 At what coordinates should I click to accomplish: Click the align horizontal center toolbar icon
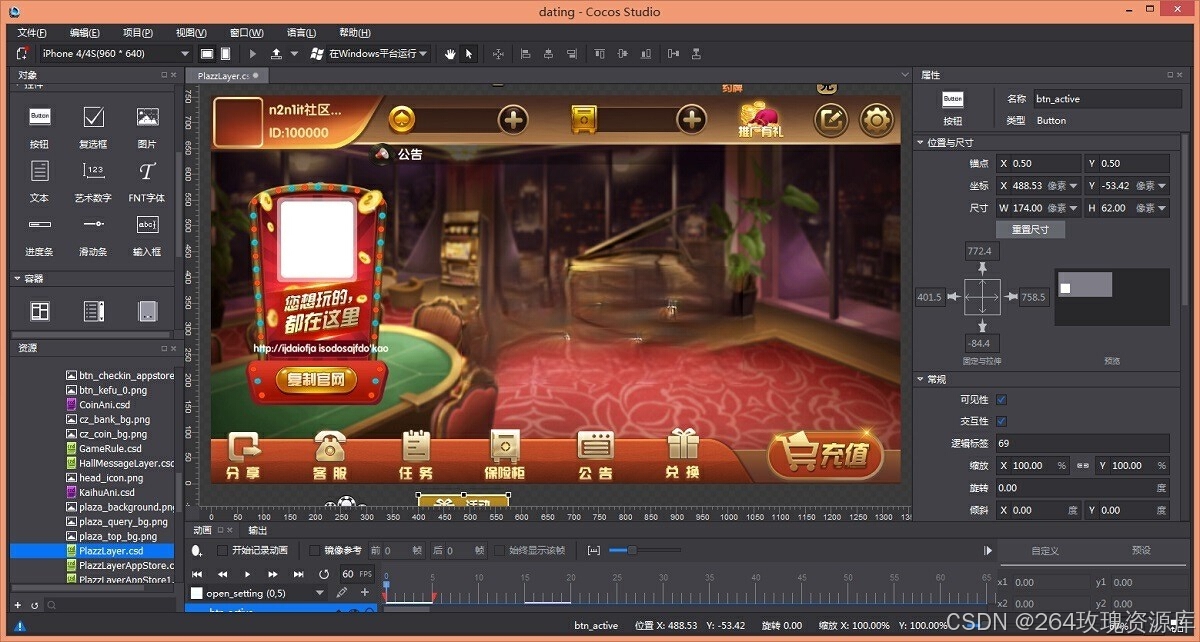pyautogui.click(x=549, y=53)
